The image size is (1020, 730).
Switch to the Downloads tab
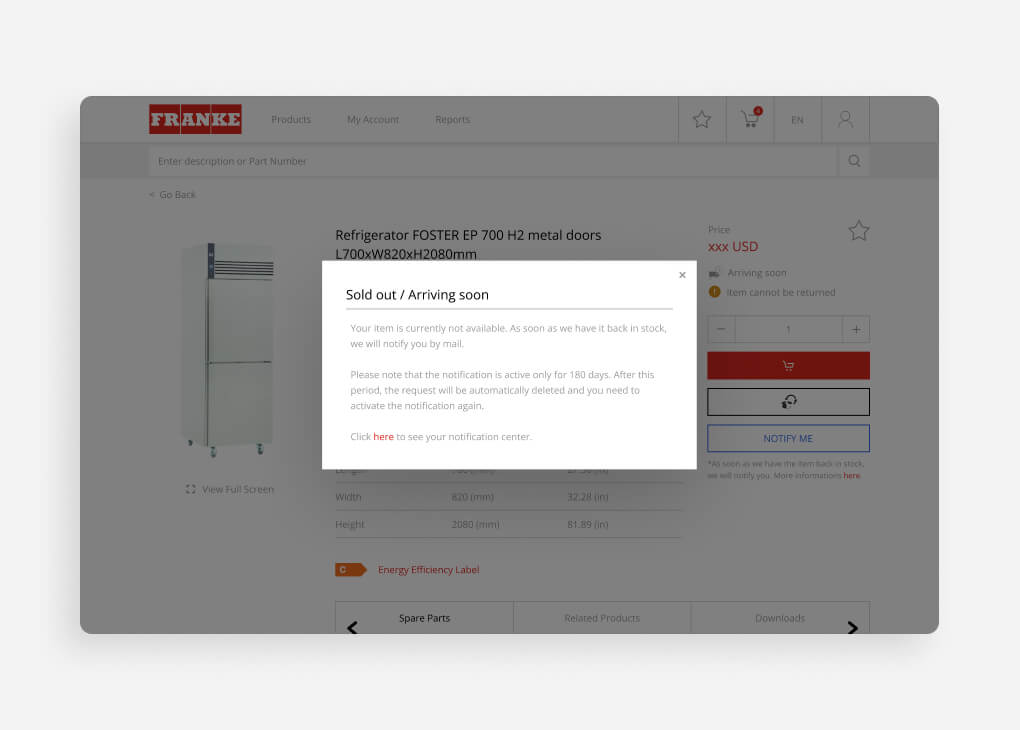tap(780, 618)
